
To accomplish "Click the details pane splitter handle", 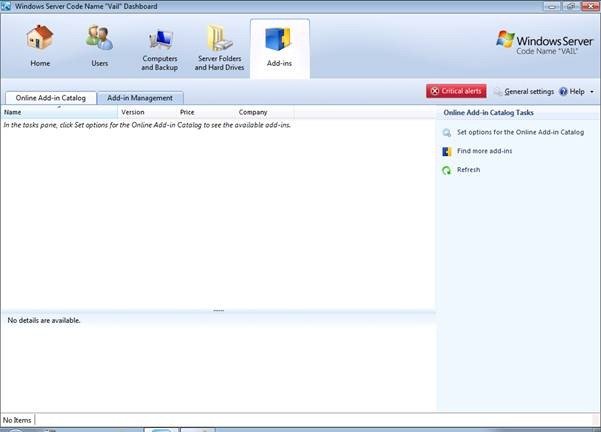I will point(218,310).
